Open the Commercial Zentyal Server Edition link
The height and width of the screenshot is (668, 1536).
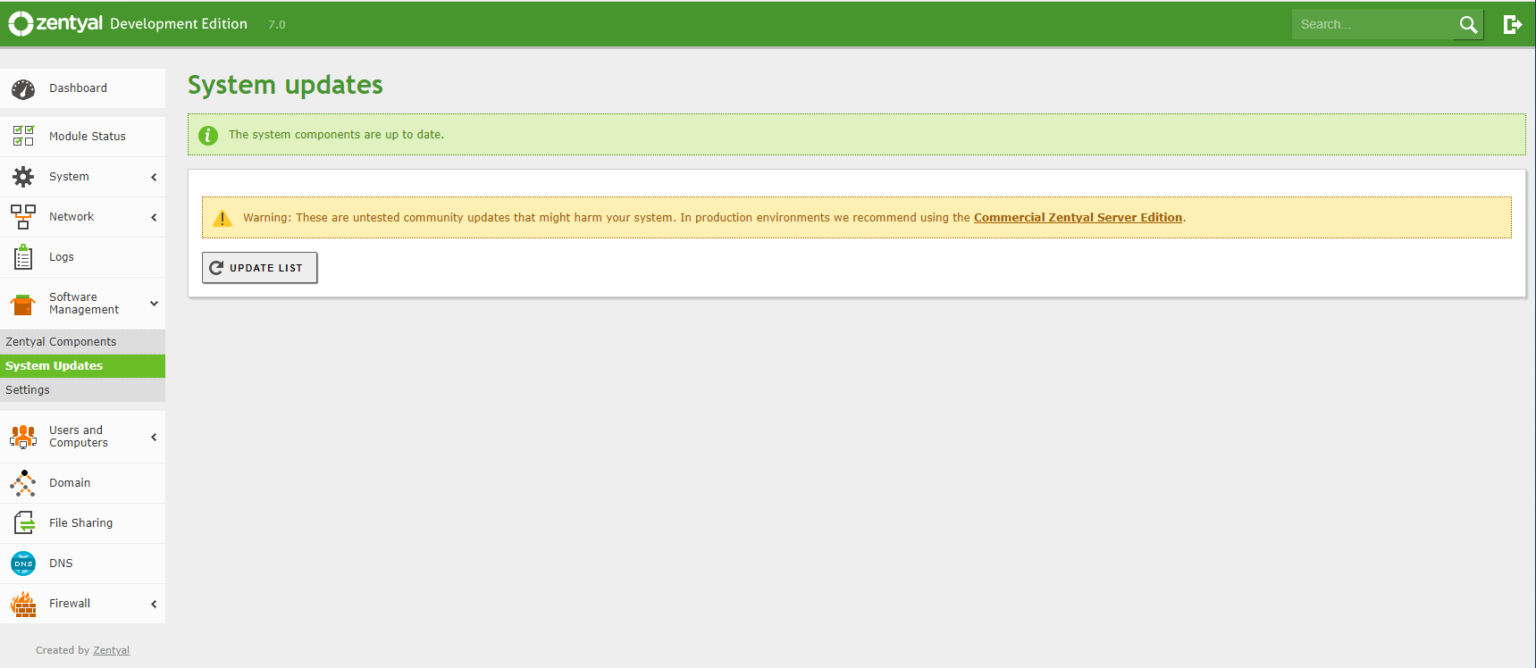[1078, 216]
